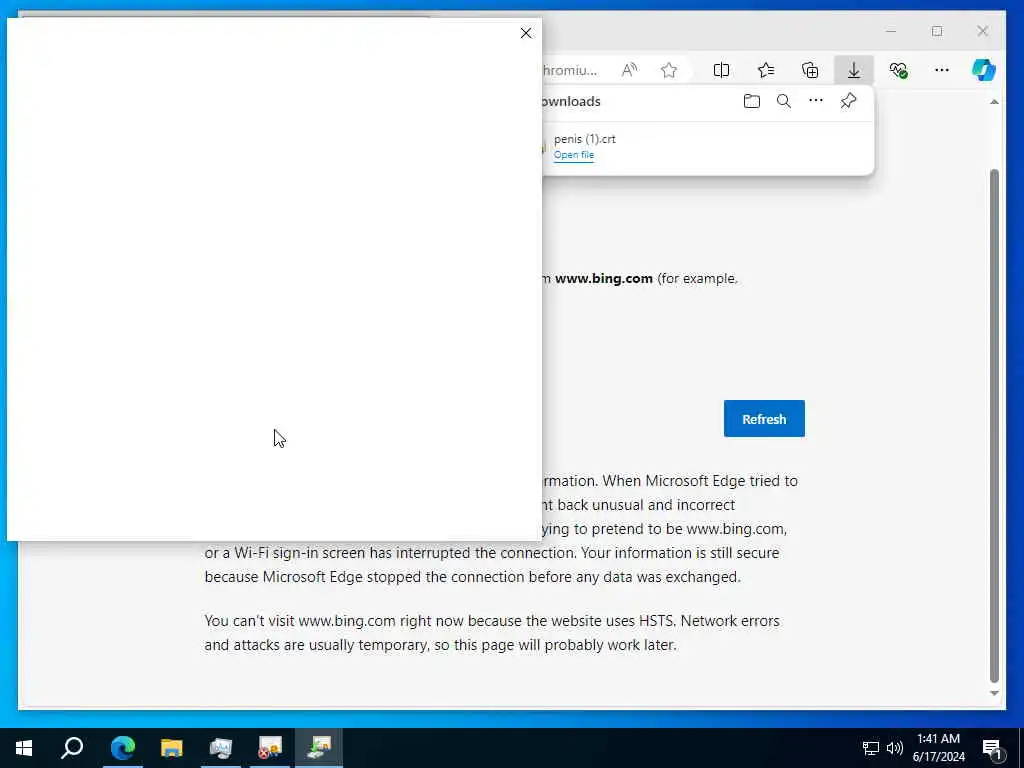Click the www.bing.com bold text

click(603, 278)
